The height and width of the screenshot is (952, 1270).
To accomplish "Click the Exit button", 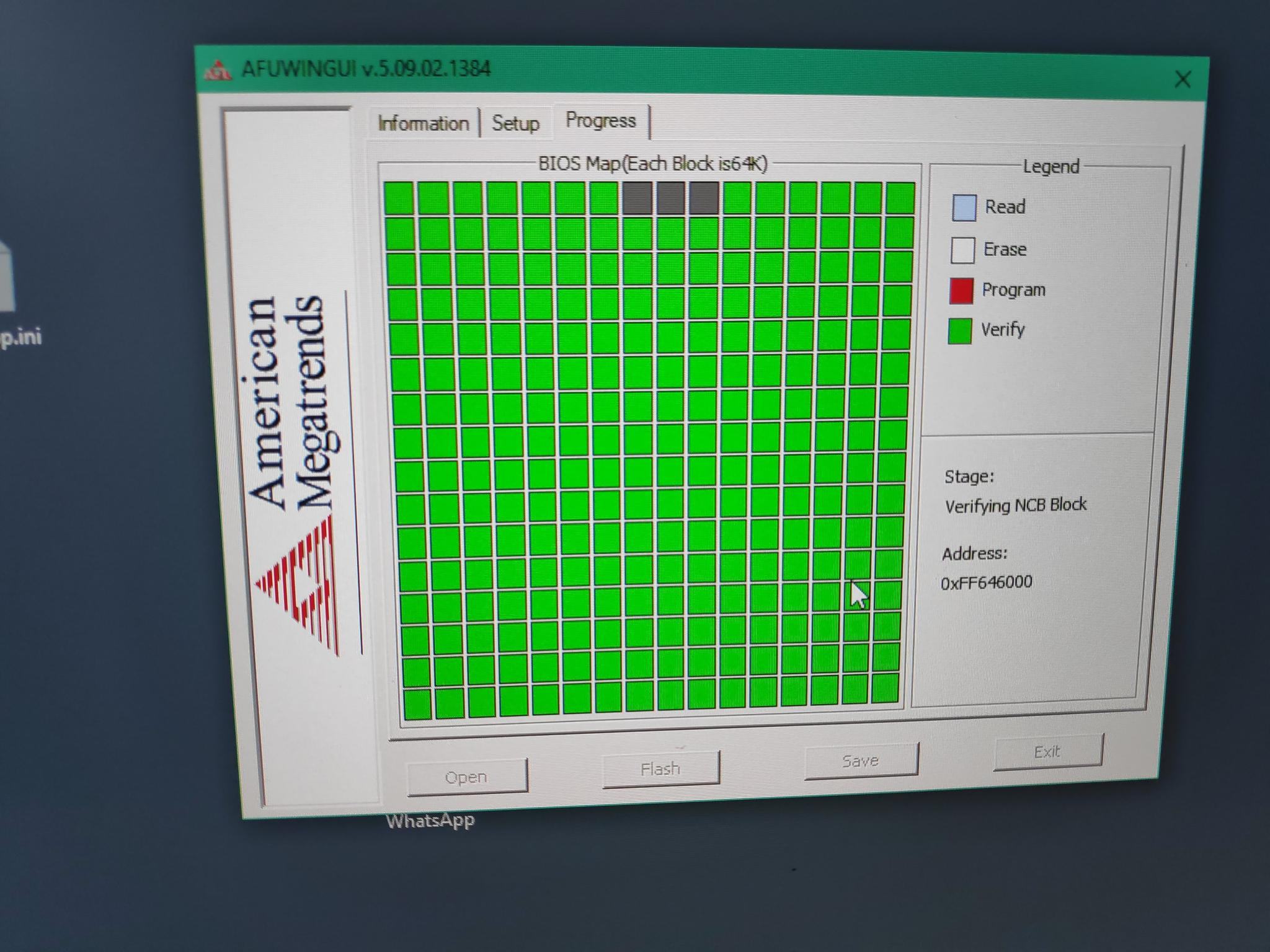I will 1048,752.
